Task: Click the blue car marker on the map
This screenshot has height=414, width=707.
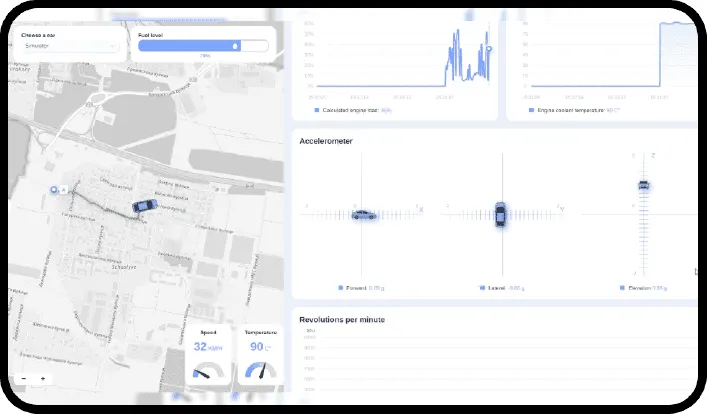Action: pos(145,205)
